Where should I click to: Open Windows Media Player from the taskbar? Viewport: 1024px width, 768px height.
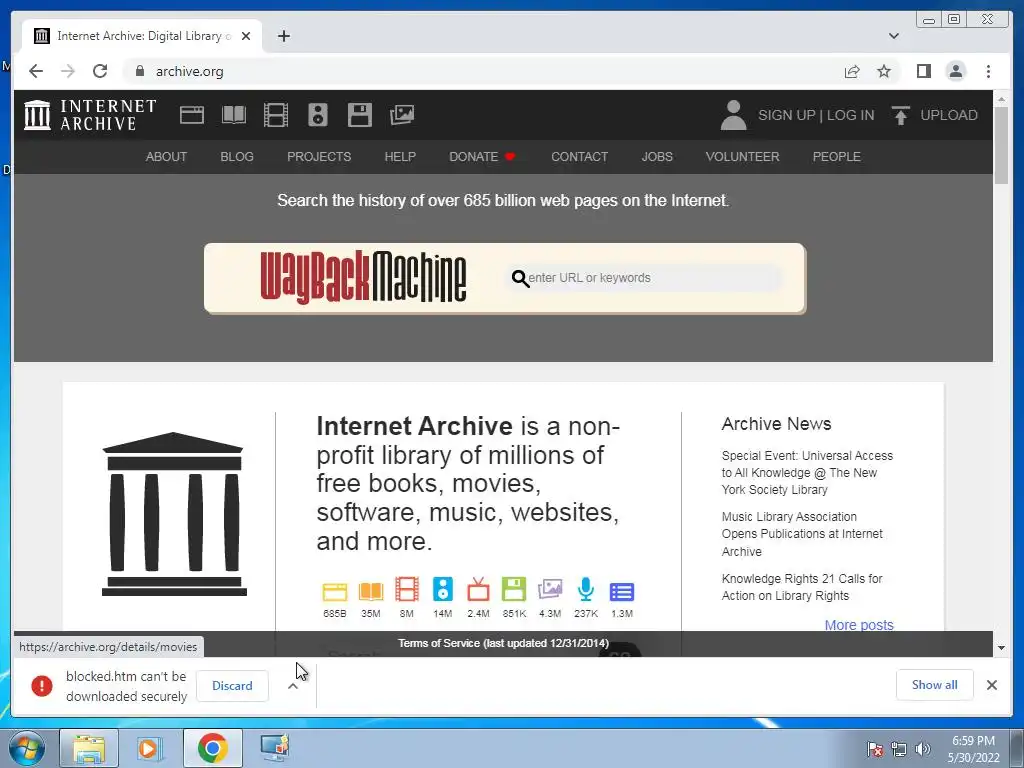click(150, 748)
